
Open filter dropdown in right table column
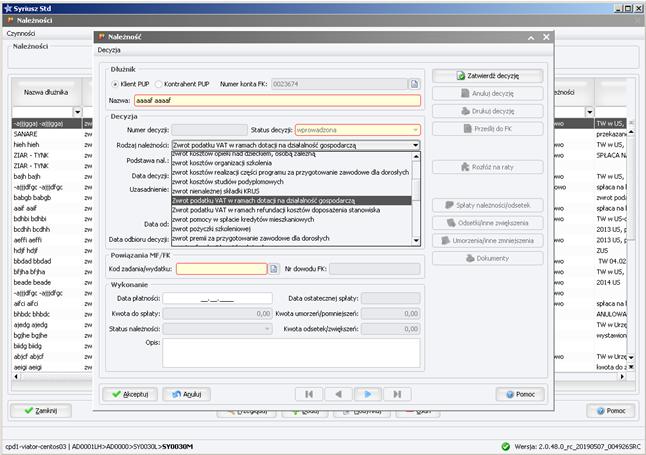(590, 112)
